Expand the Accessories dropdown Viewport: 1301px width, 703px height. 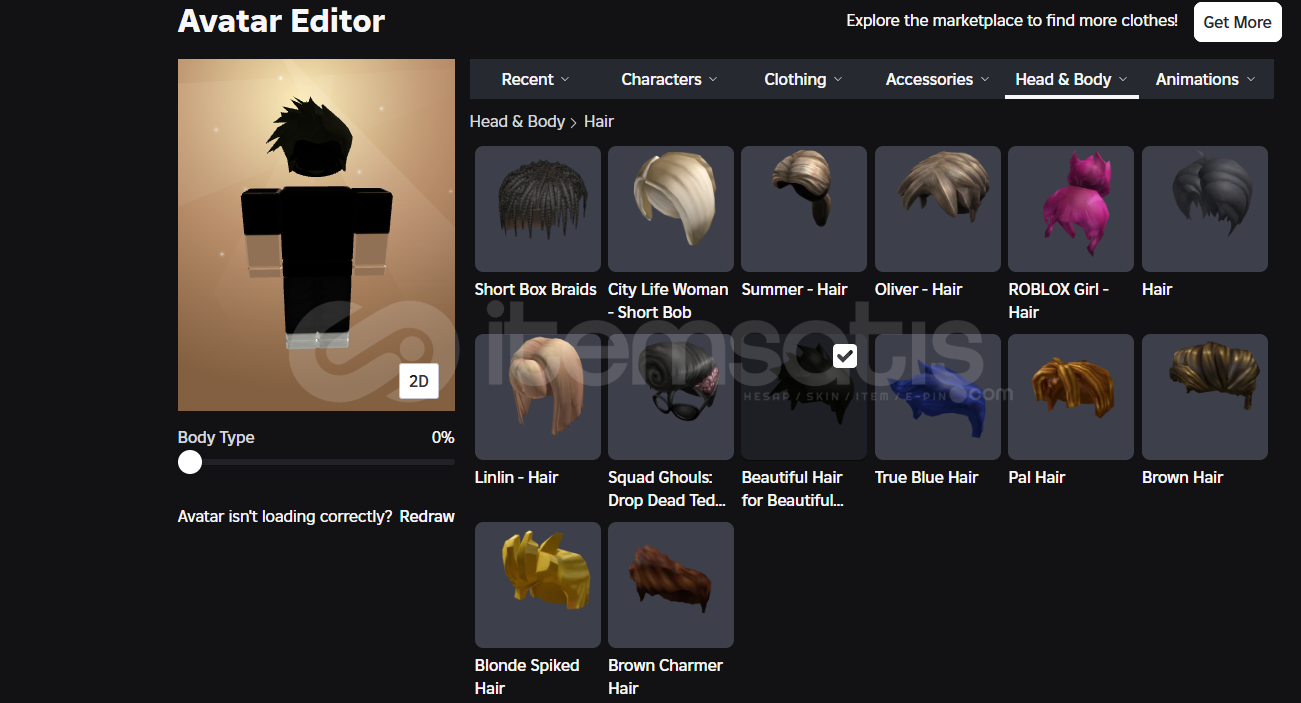937,79
